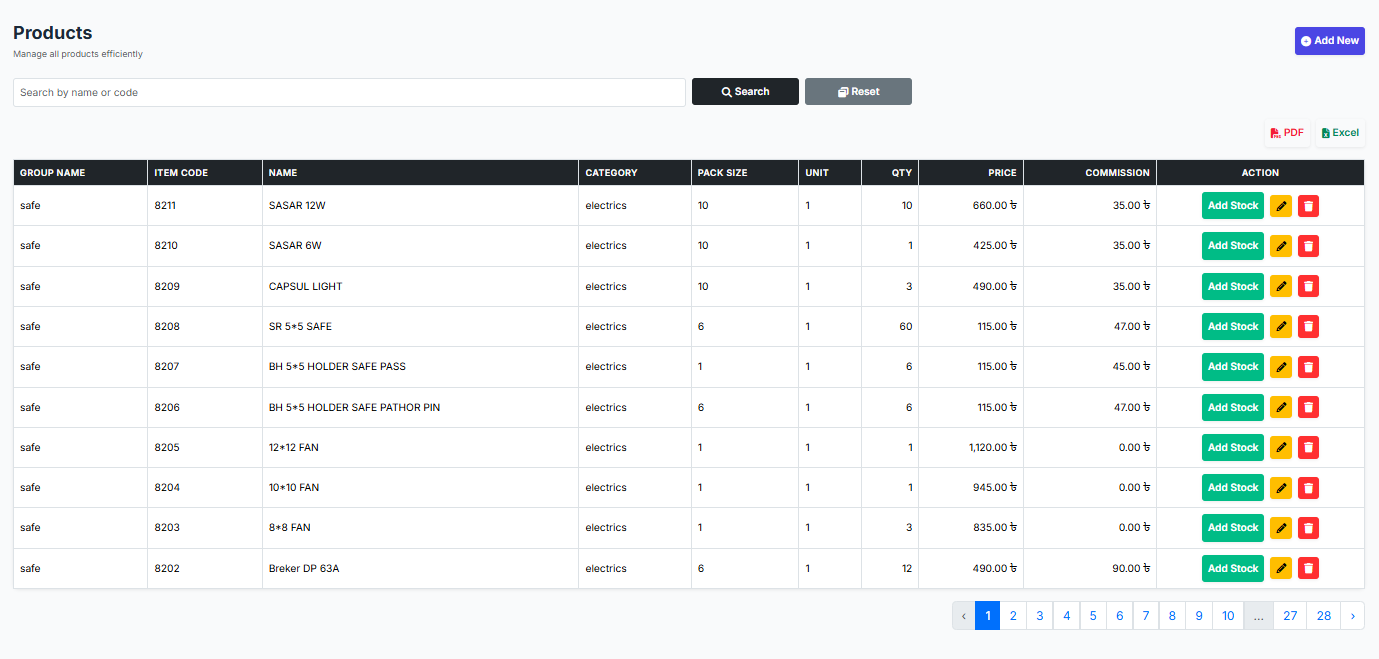Edit the 12*12 FAN item
The width and height of the screenshot is (1379, 659).
[x=1280, y=448]
